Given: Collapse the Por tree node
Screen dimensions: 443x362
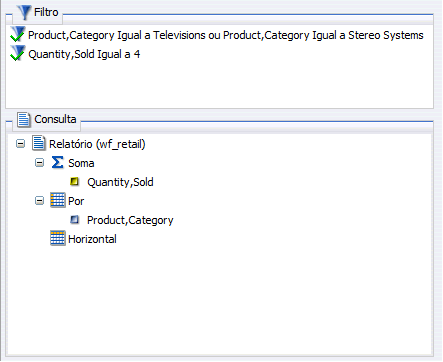Looking at the screenshot, I should [39, 201].
